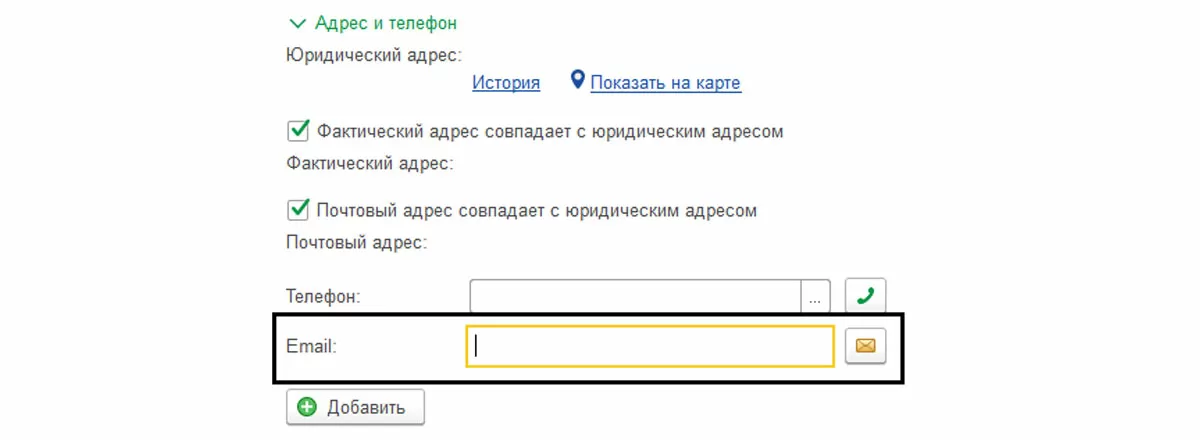Click the Телефон field label
This screenshot has width=1200, height=440.
[323, 296]
